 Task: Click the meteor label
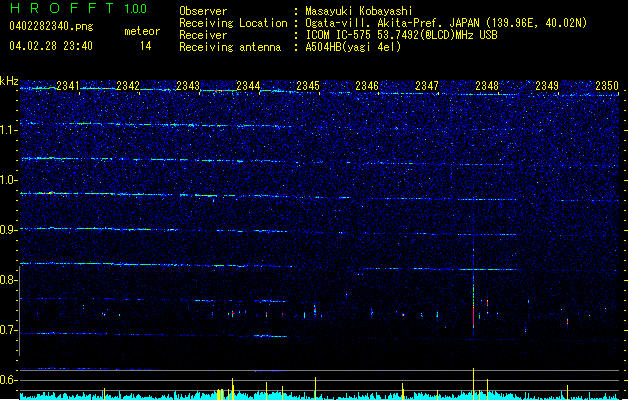pos(142,31)
